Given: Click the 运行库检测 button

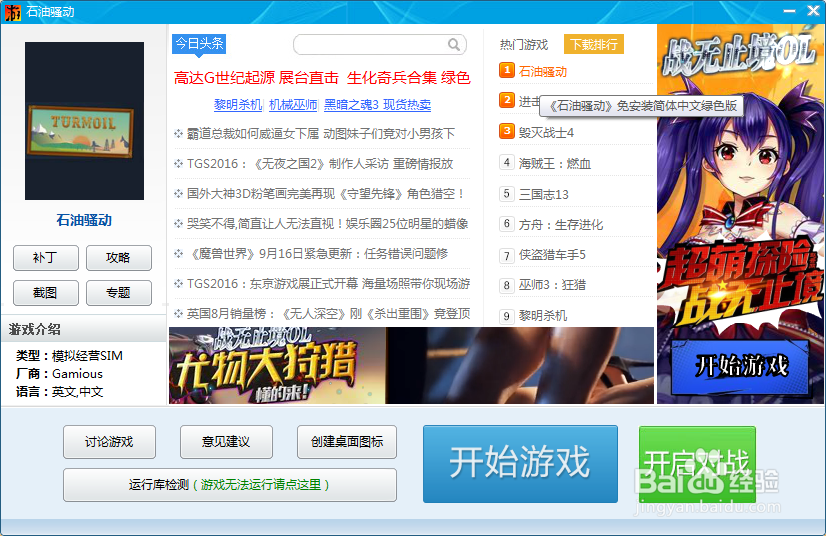Looking at the screenshot, I should tap(230, 485).
